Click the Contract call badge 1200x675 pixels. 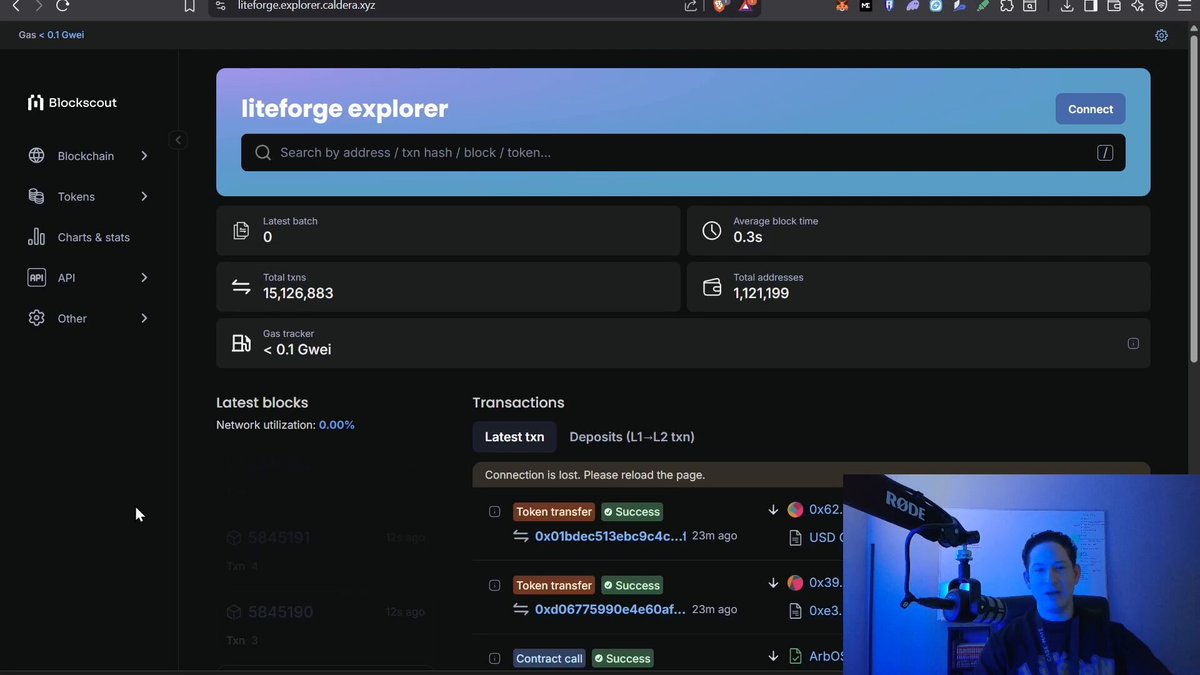(x=549, y=659)
